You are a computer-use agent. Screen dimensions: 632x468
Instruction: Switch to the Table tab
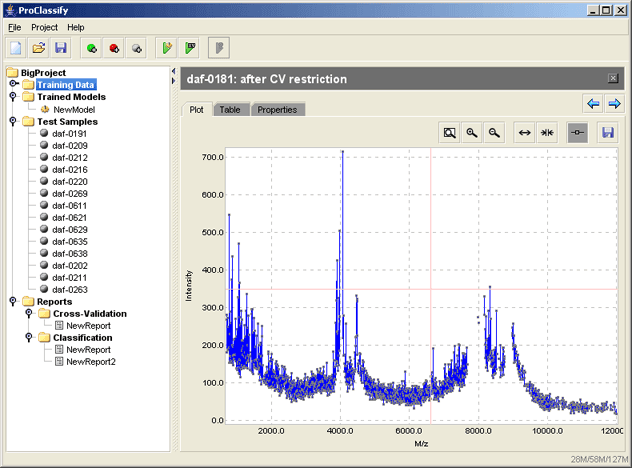(230, 110)
